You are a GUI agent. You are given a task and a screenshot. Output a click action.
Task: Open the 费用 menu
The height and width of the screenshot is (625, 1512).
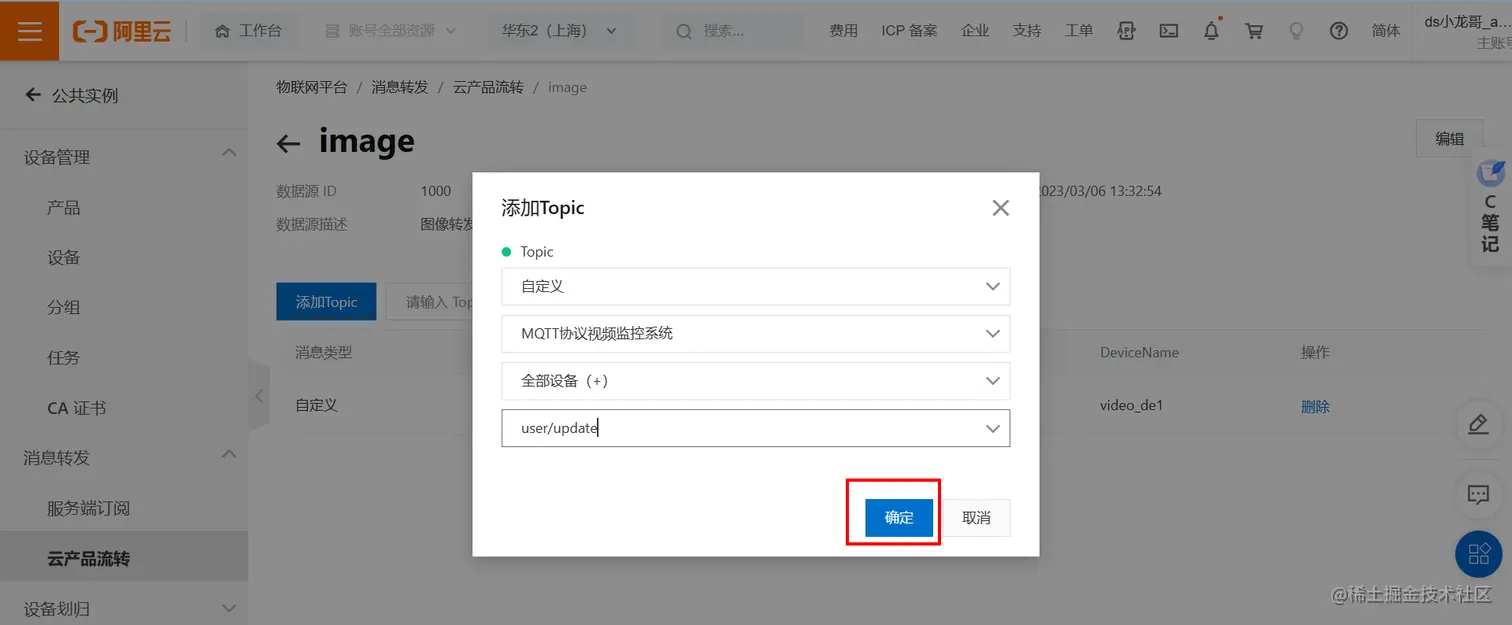pos(843,31)
